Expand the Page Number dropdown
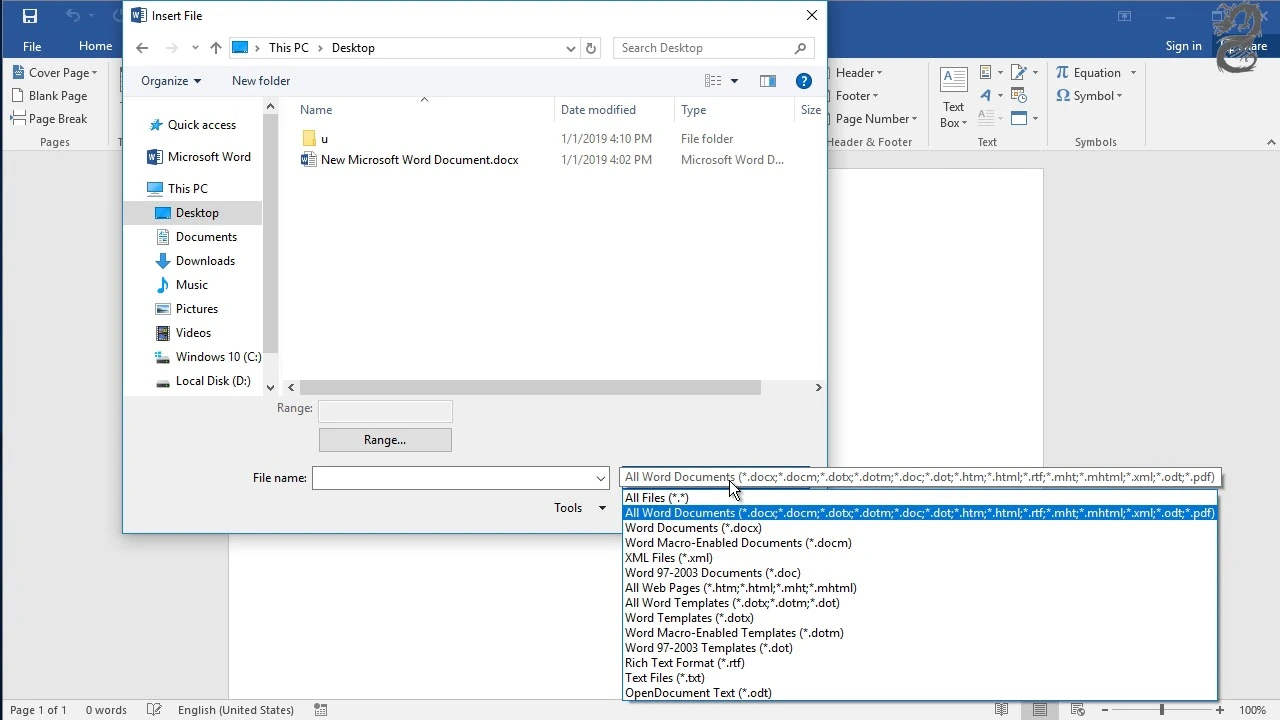The height and width of the screenshot is (720, 1280). (876, 119)
